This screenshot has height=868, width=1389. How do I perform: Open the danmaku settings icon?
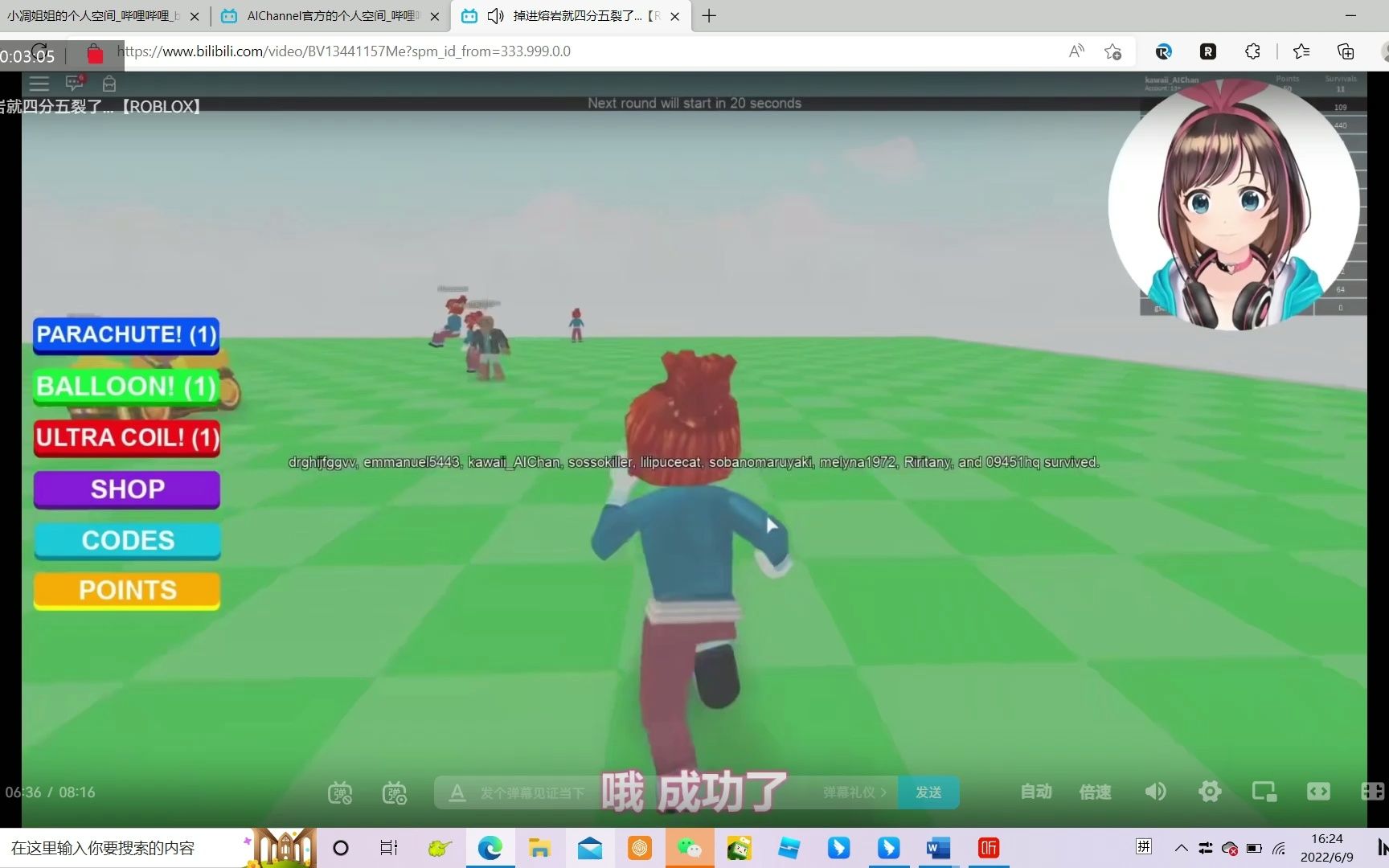click(394, 792)
